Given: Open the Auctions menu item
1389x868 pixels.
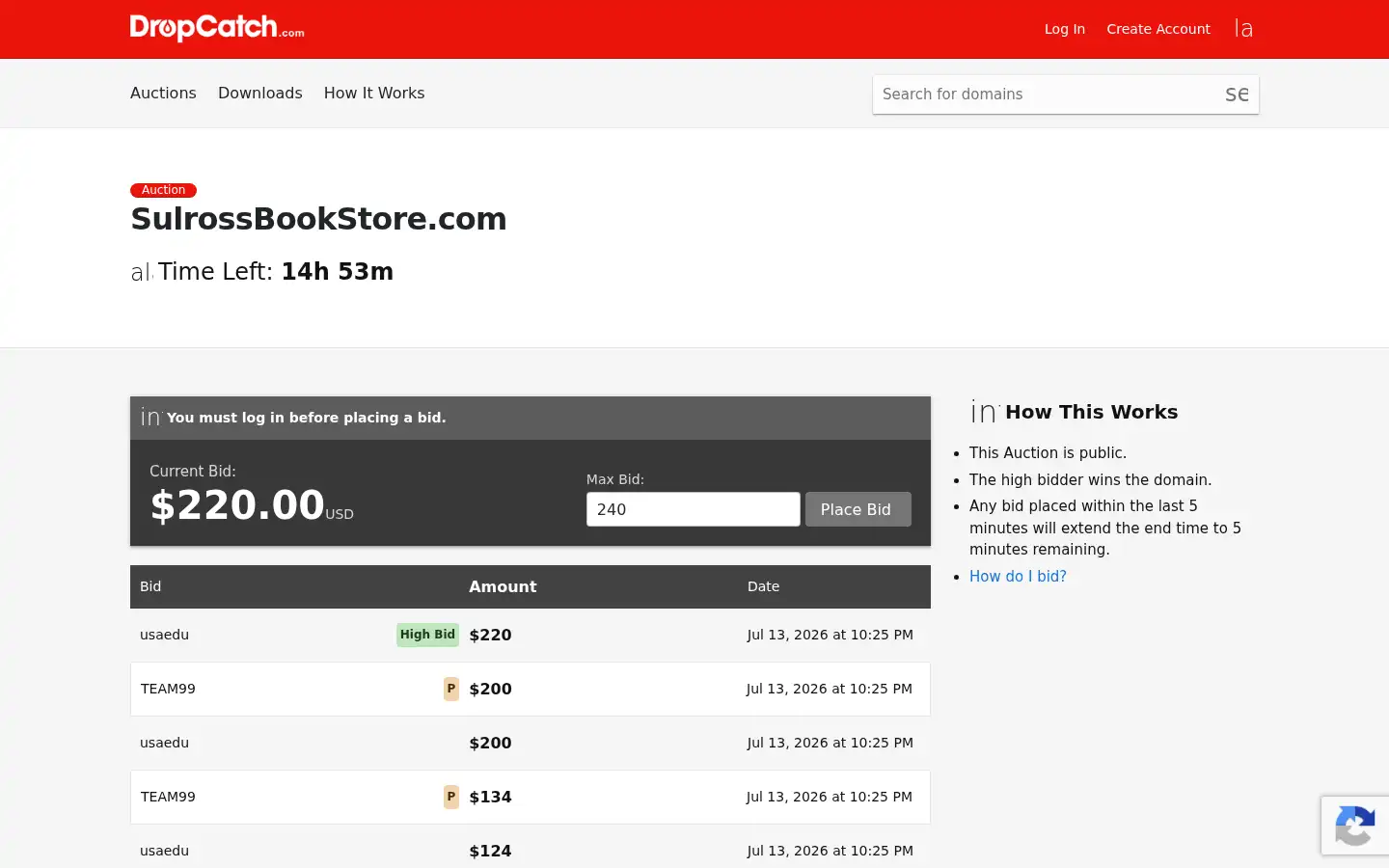Looking at the screenshot, I should tap(163, 93).
